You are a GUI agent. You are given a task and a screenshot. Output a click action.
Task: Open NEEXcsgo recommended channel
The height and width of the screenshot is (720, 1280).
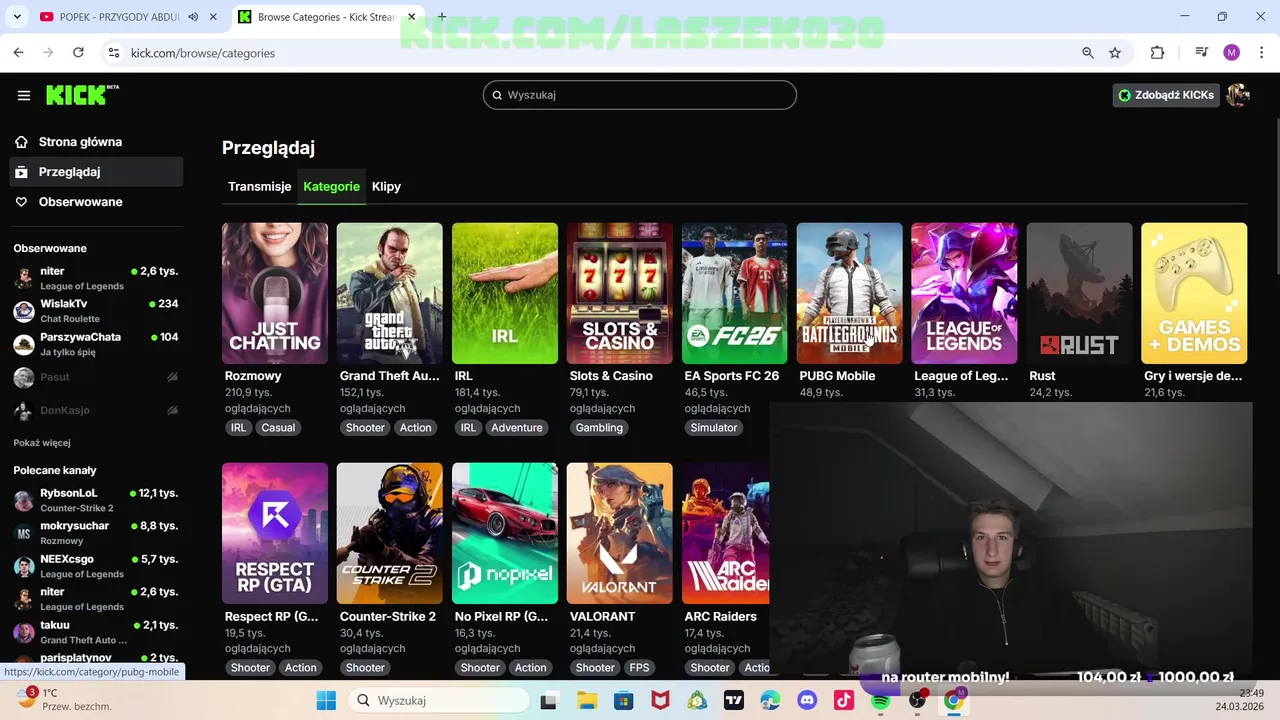click(96, 566)
